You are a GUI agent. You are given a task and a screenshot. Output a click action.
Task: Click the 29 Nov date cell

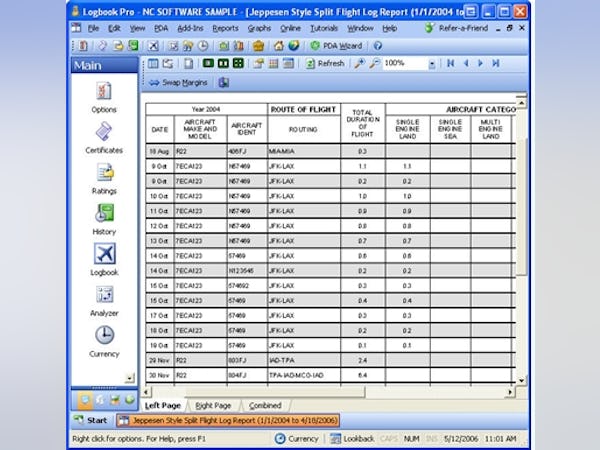160,360
